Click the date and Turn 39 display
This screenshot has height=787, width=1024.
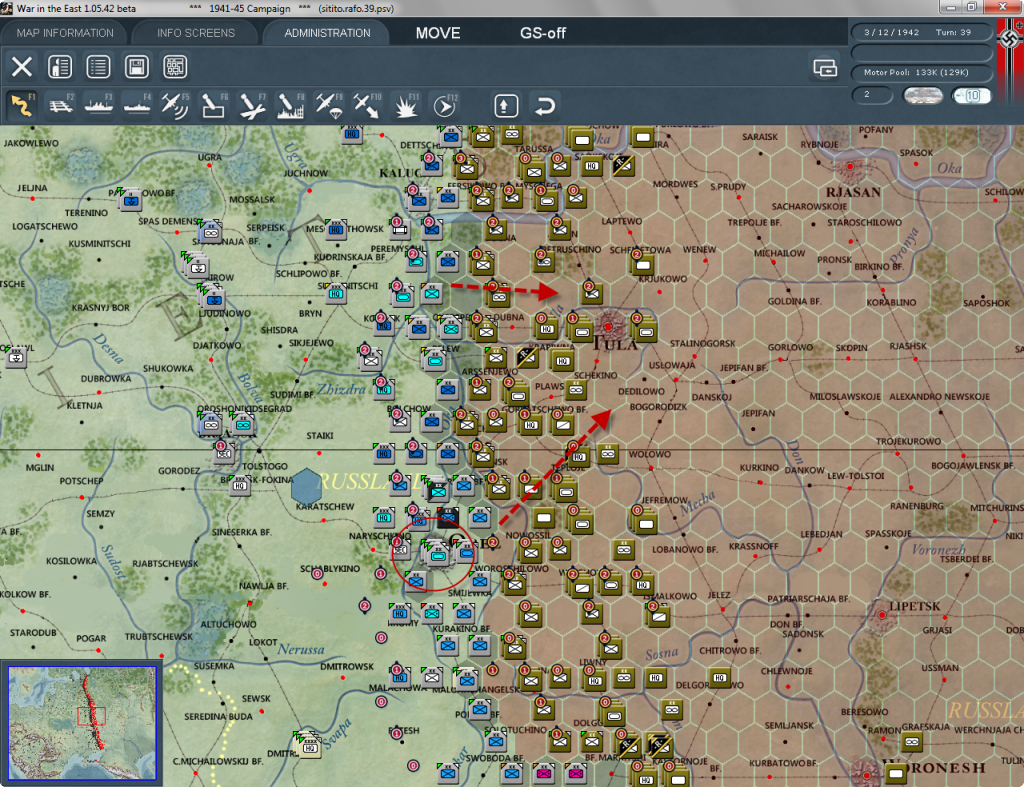click(x=921, y=32)
